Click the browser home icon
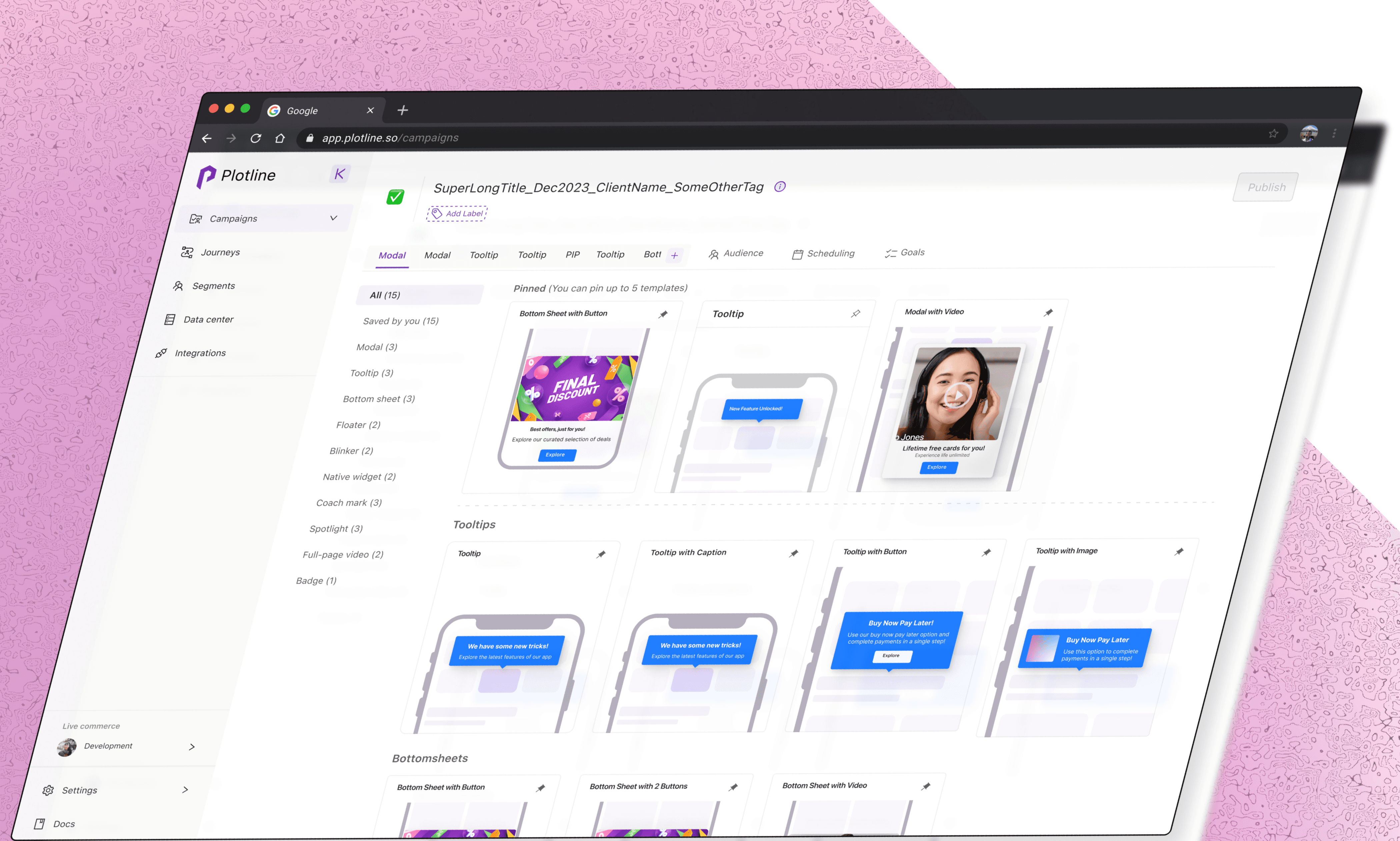Viewport: 1400px width, 841px height. (280, 138)
